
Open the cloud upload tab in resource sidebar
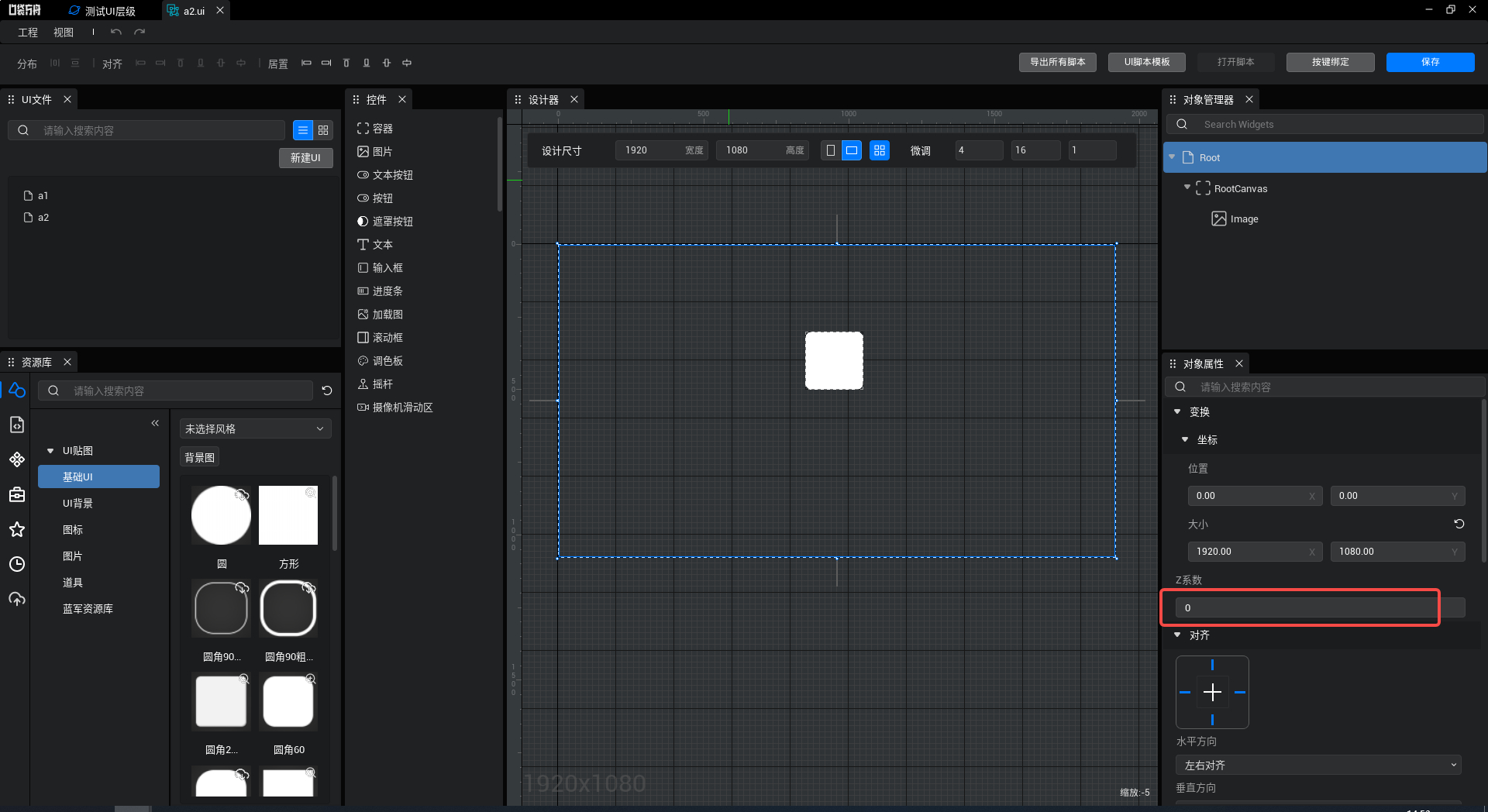coord(17,599)
